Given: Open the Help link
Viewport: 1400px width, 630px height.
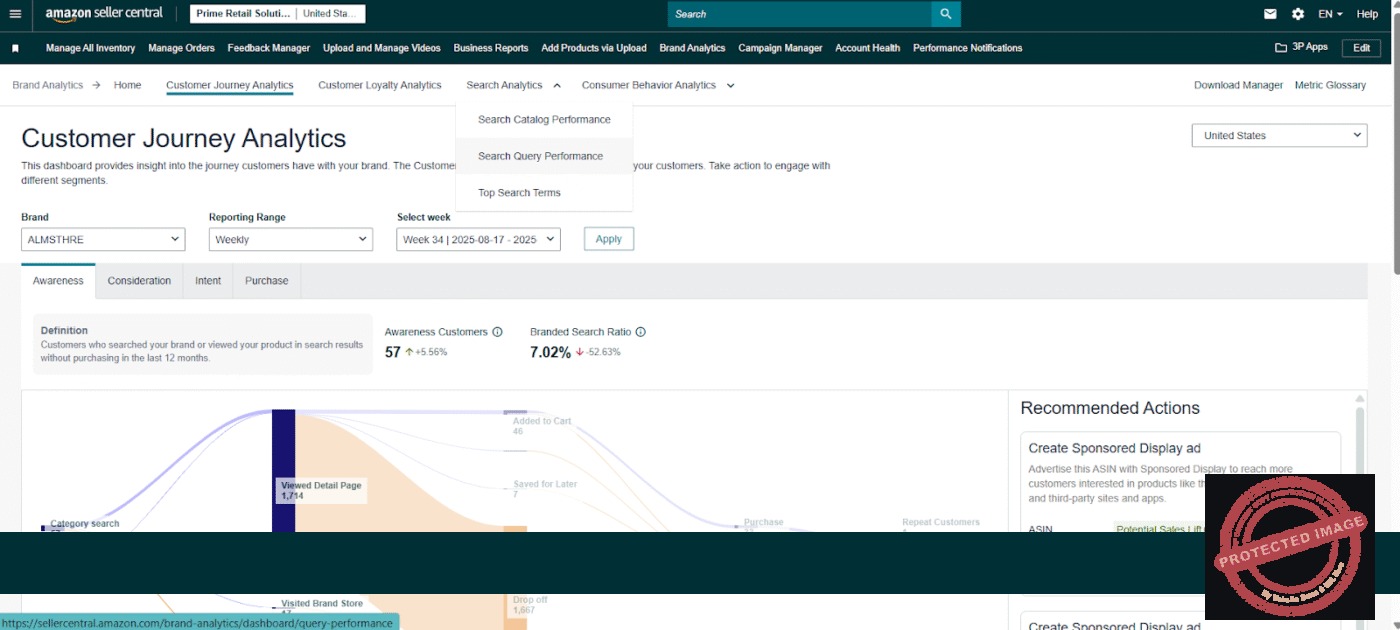Looking at the screenshot, I should (1367, 14).
